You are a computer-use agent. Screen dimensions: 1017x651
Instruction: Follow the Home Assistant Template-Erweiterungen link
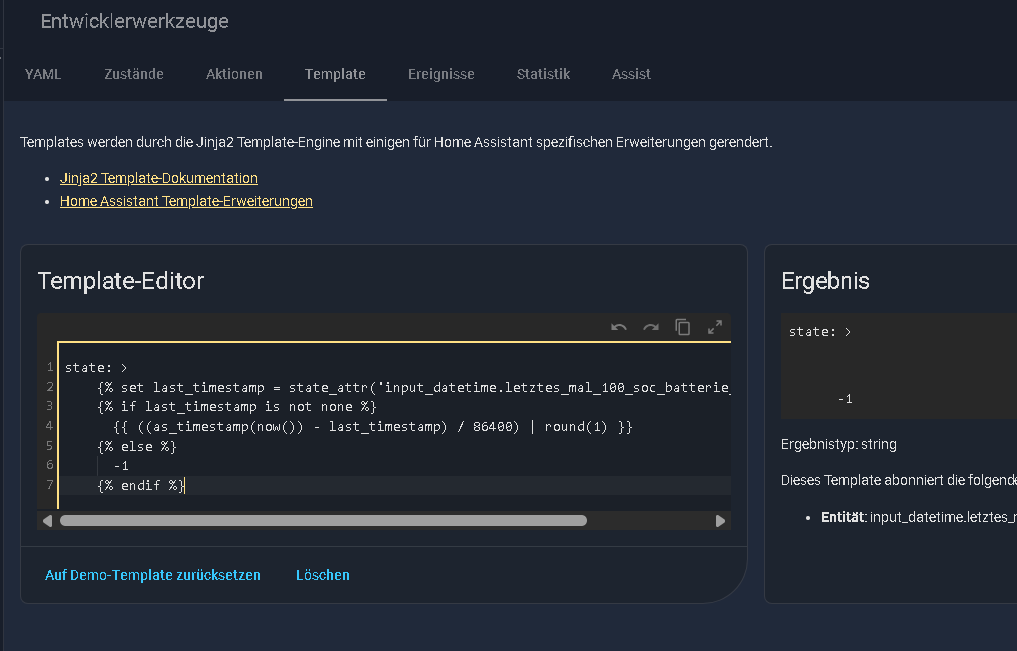tap(186, 201)
